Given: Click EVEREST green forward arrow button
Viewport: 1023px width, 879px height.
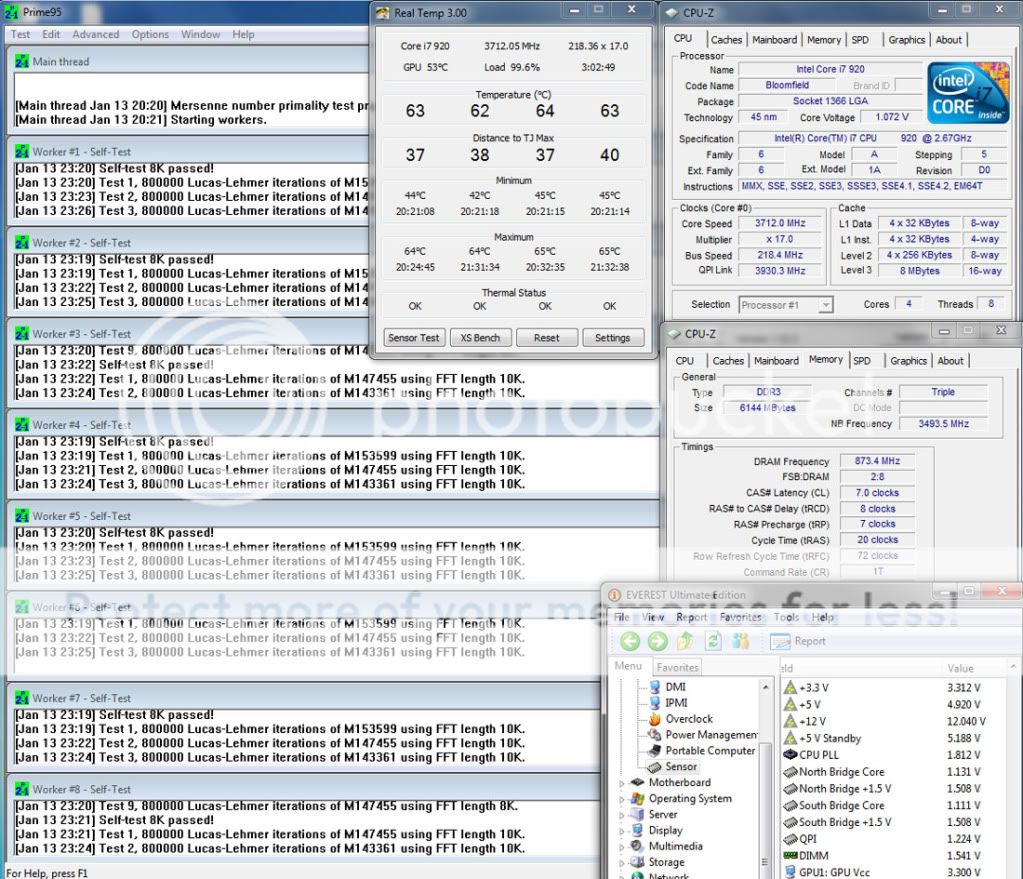Looking at the screenshot, I should click(658, 641).
